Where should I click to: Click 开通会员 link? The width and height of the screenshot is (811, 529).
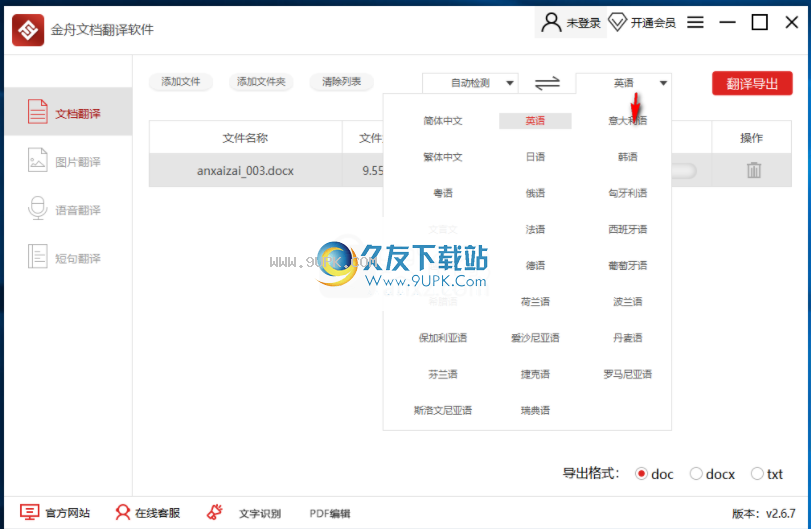pyautogui.click(x=653, y=23)
